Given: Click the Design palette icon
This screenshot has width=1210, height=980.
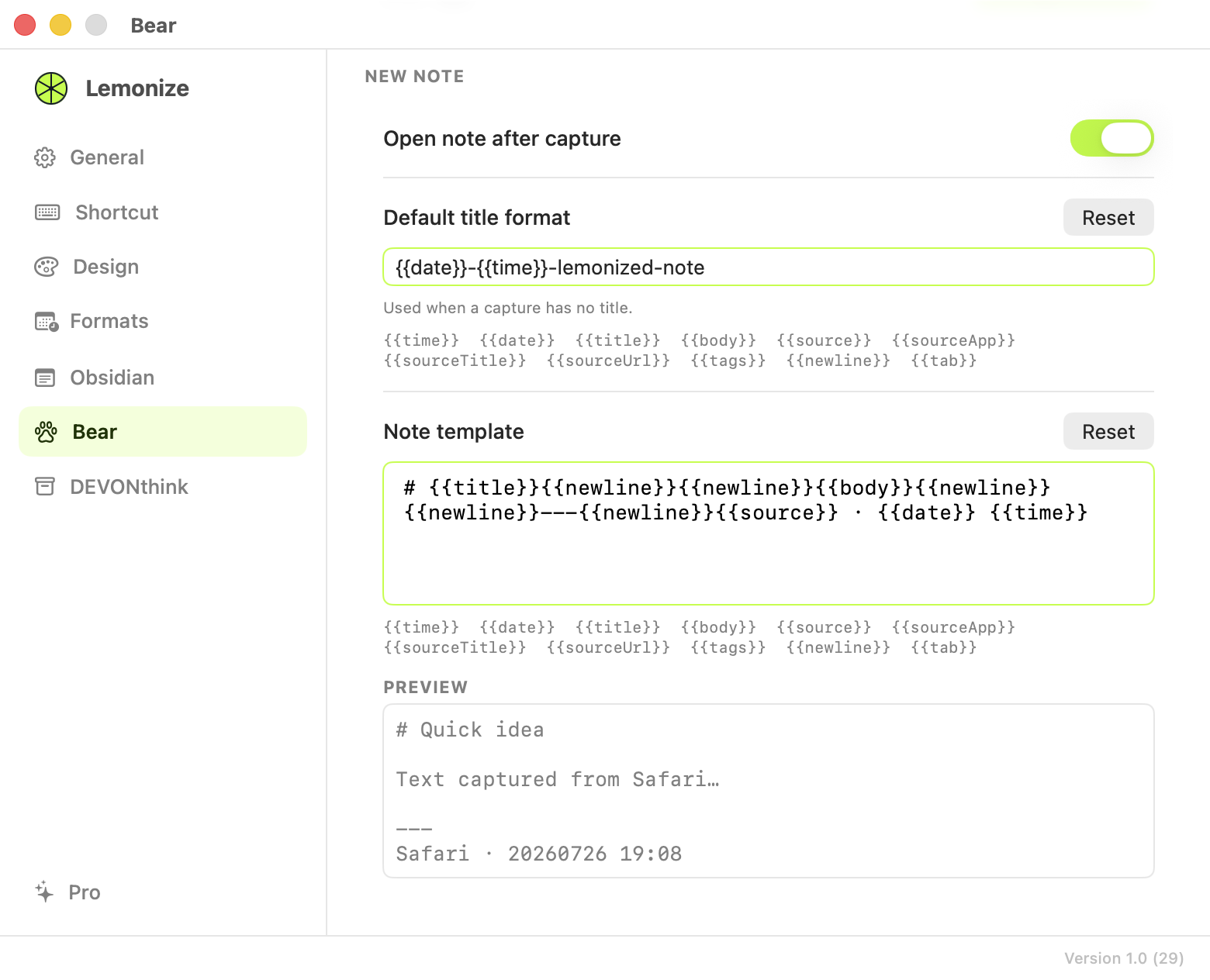Looking at the screenshot, I should pyautogui.click(x=47, y=267).
